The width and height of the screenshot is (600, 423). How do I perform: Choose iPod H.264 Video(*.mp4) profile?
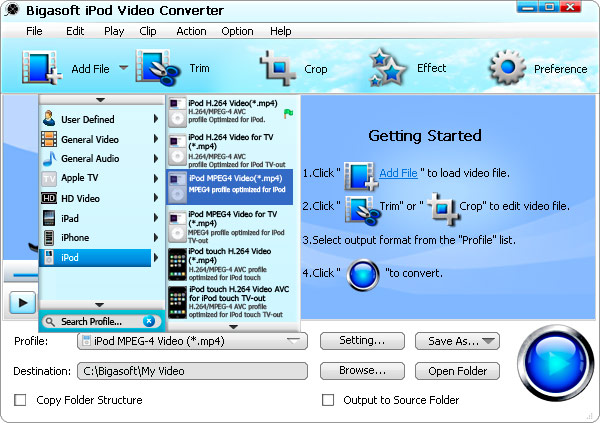pos(231,112)
